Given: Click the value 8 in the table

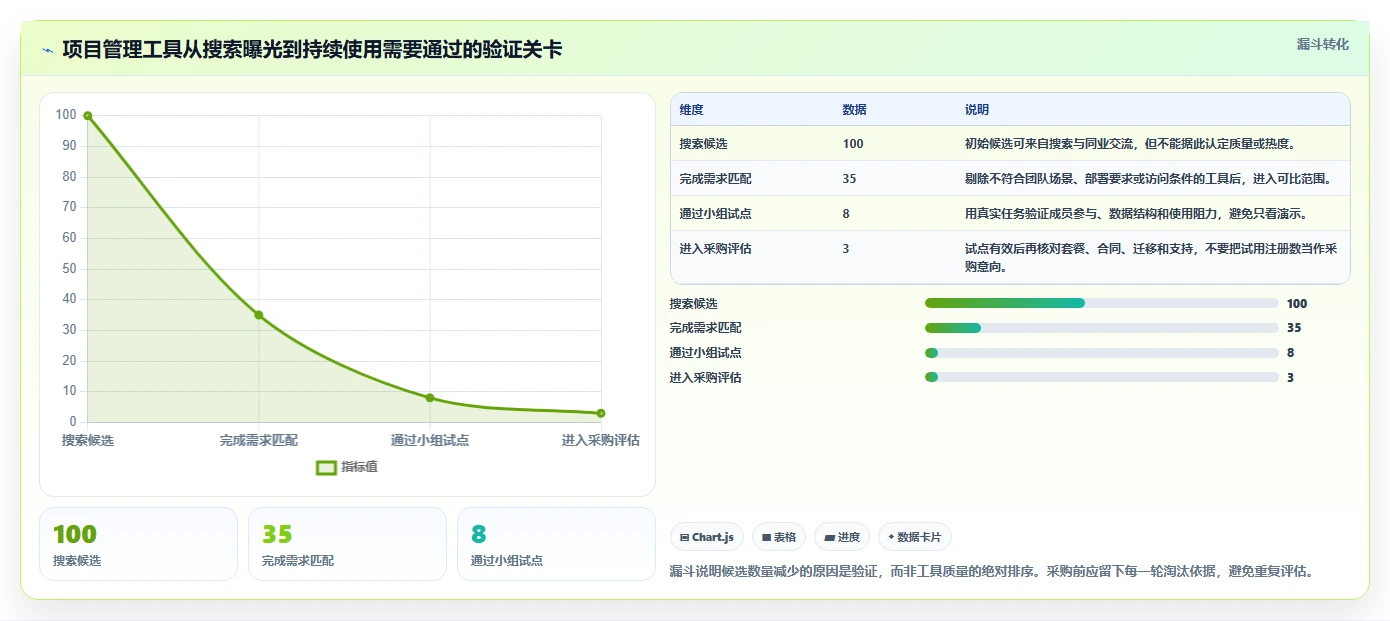Looking at the screenshot, I should pos(846,214).
